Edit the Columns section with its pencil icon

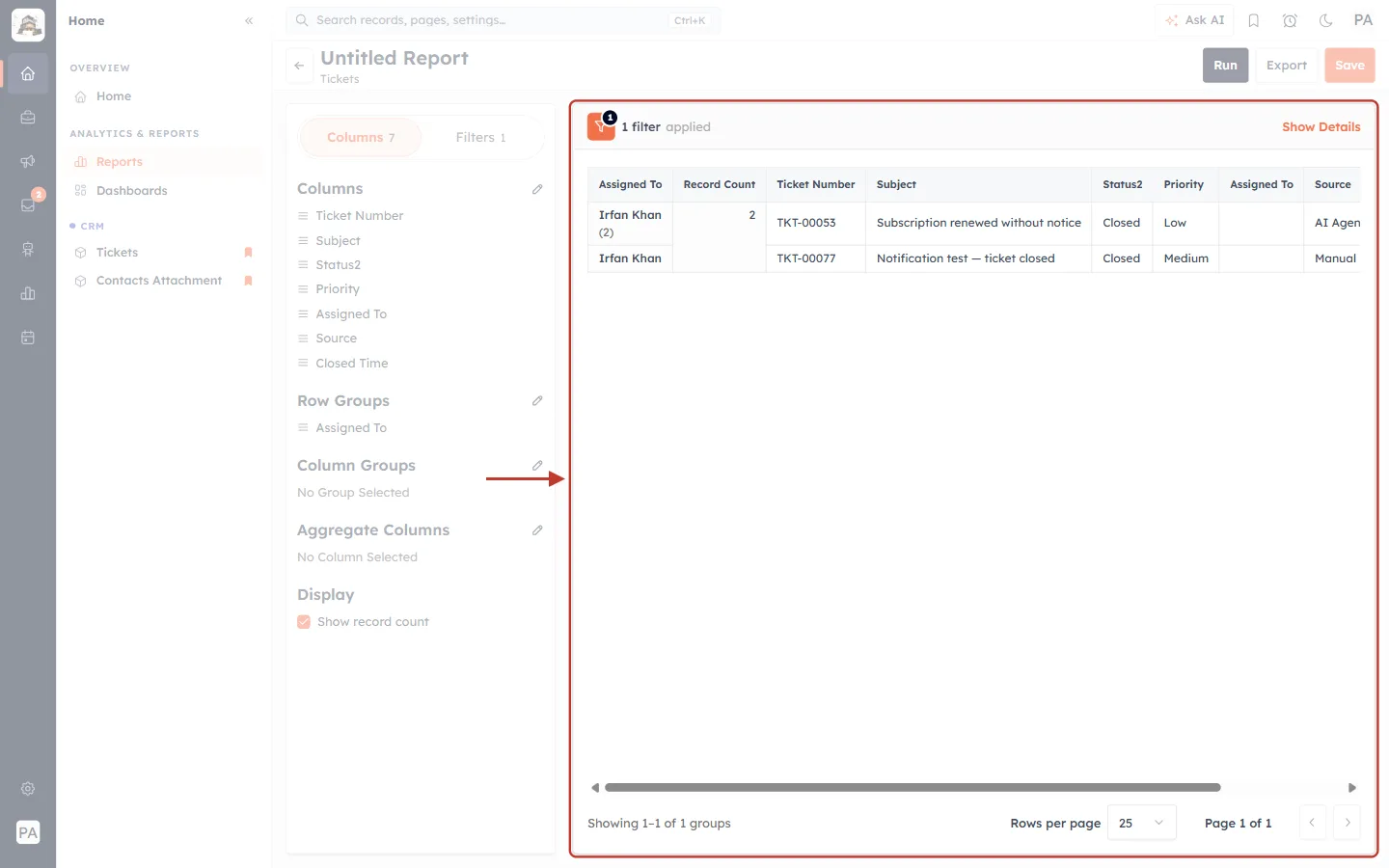tap(537, 189)
